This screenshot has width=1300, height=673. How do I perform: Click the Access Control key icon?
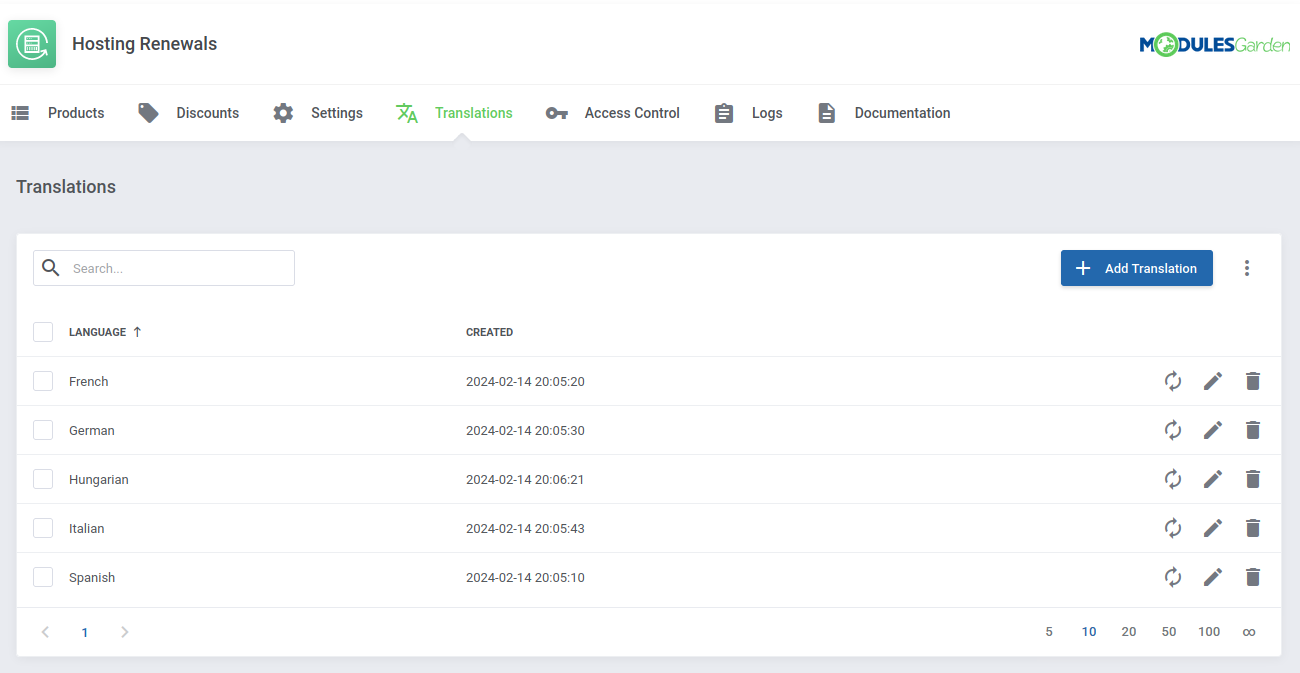coord(556,113)
